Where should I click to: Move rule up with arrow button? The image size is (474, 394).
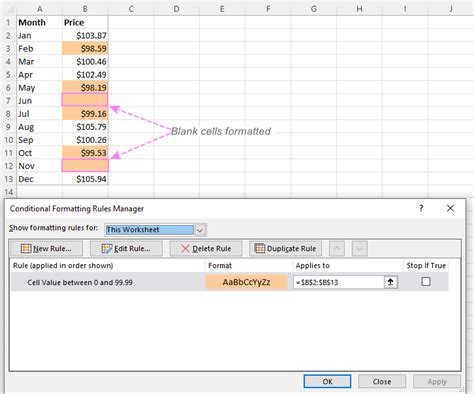(x=337, y=249)
